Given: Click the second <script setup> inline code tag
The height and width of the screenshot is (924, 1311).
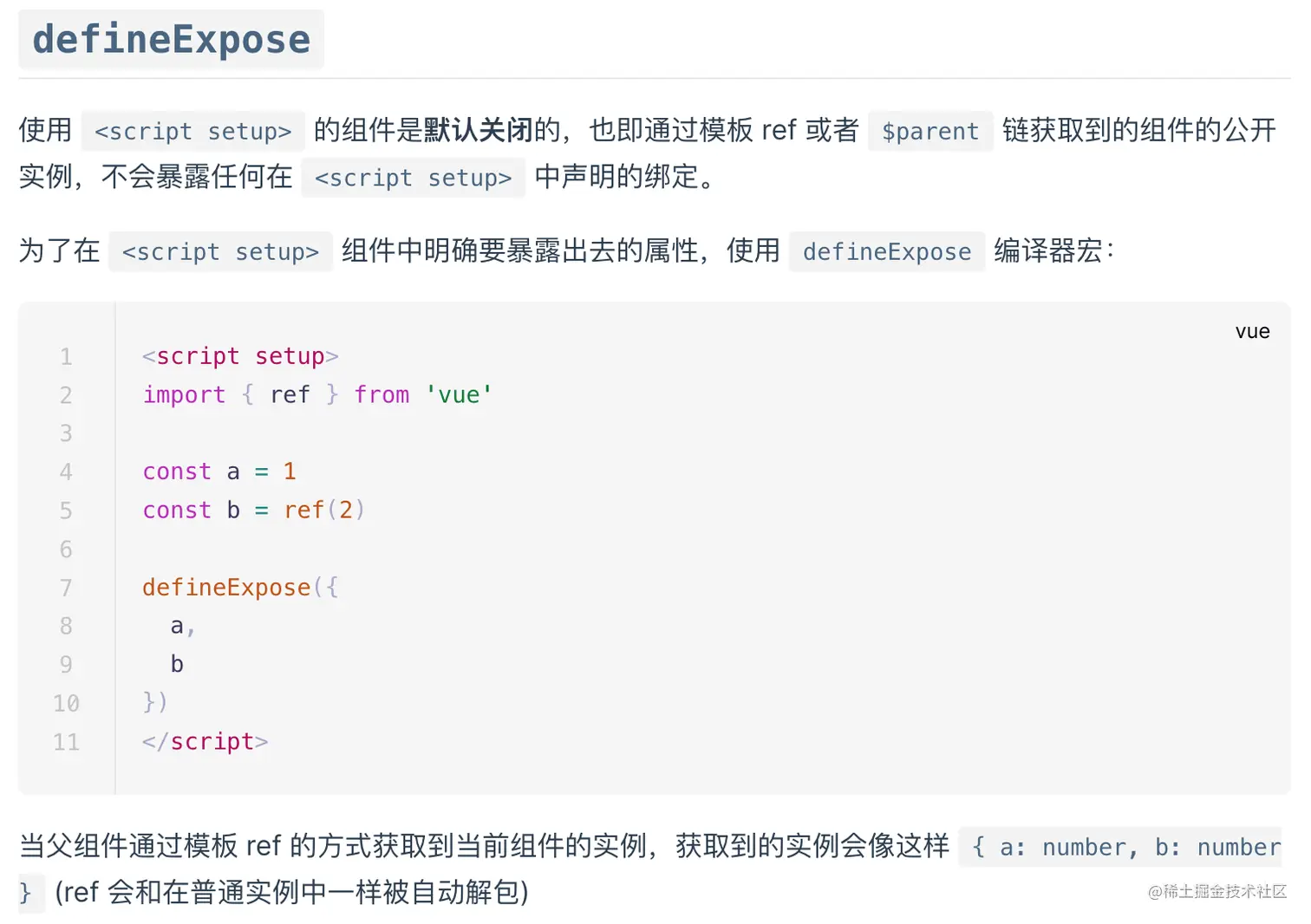Looking at the screenshot, I should [x=413, y=178].
